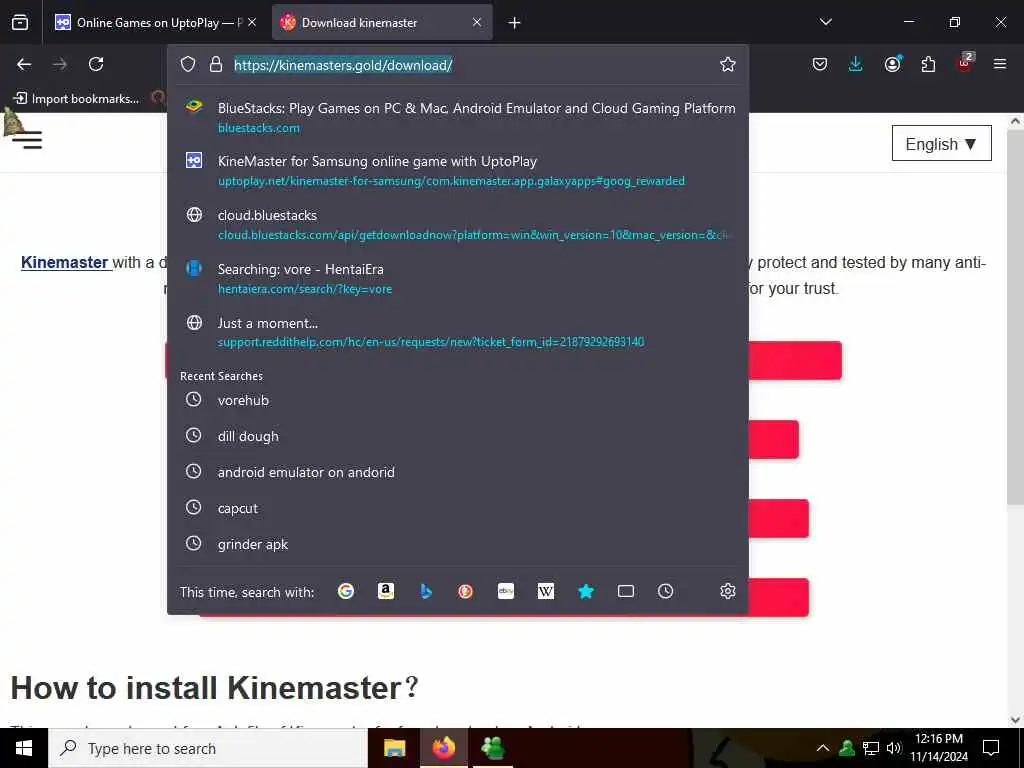Open the Windows Start menu
This screenshot has height=768, width=1024.
pos(24,748)
